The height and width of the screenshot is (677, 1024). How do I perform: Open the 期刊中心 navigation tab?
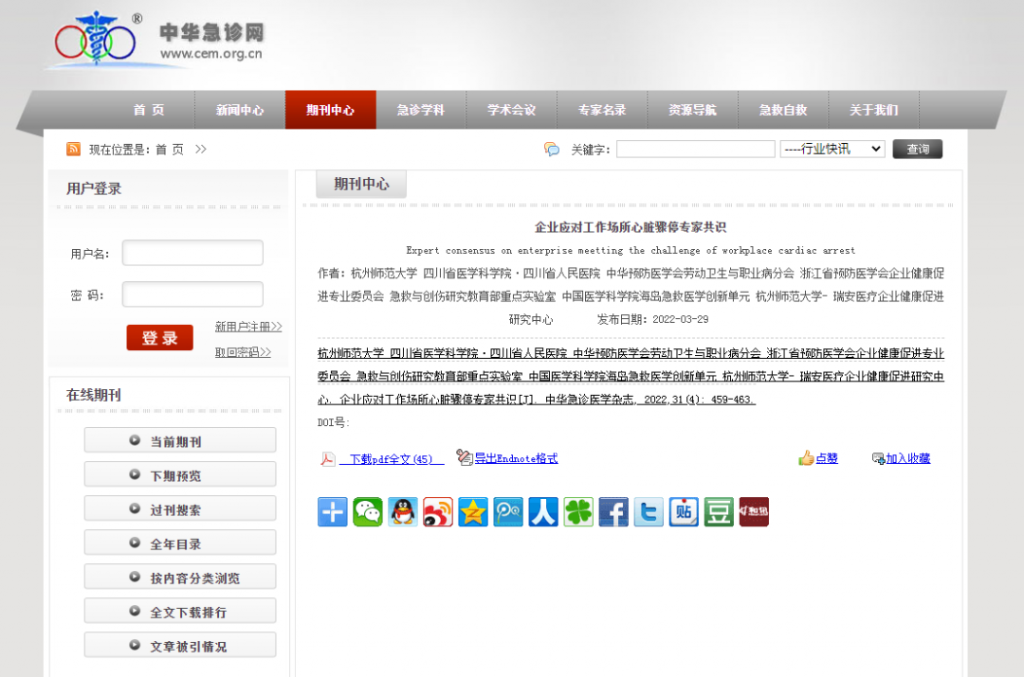click(x=330, y=110)
